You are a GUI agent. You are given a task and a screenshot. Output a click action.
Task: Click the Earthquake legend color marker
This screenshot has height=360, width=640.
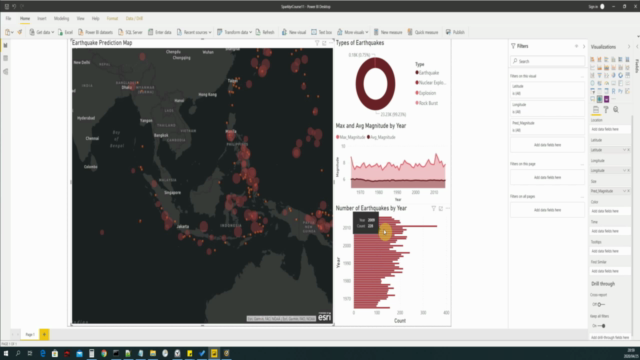pyautogui.click(x=417, y=73)
